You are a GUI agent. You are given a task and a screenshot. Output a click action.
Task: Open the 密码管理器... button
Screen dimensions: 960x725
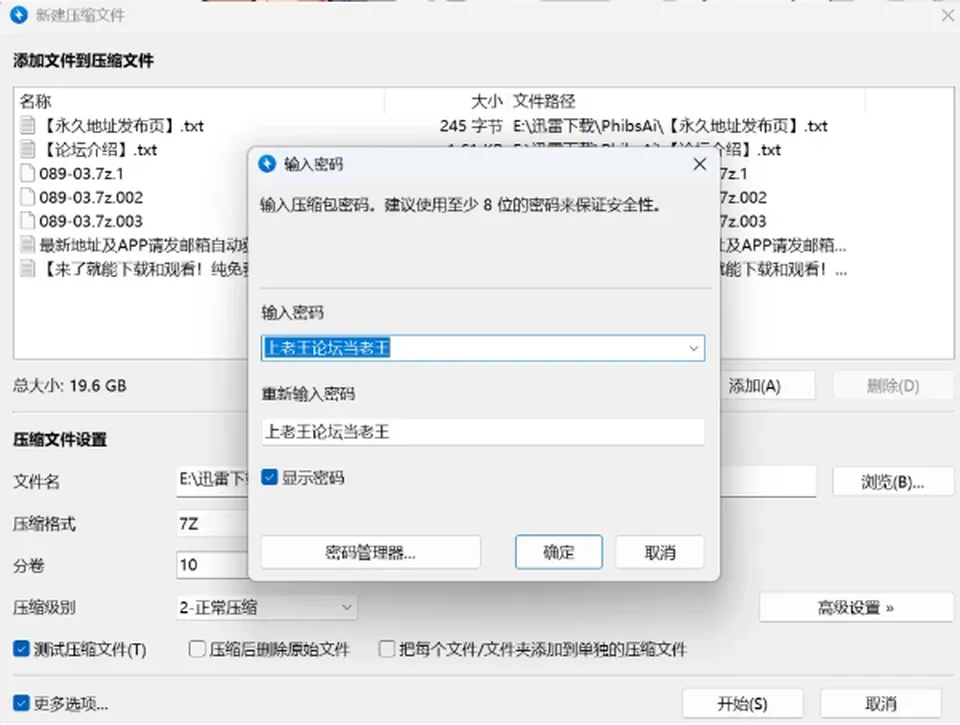click(370, 553)
